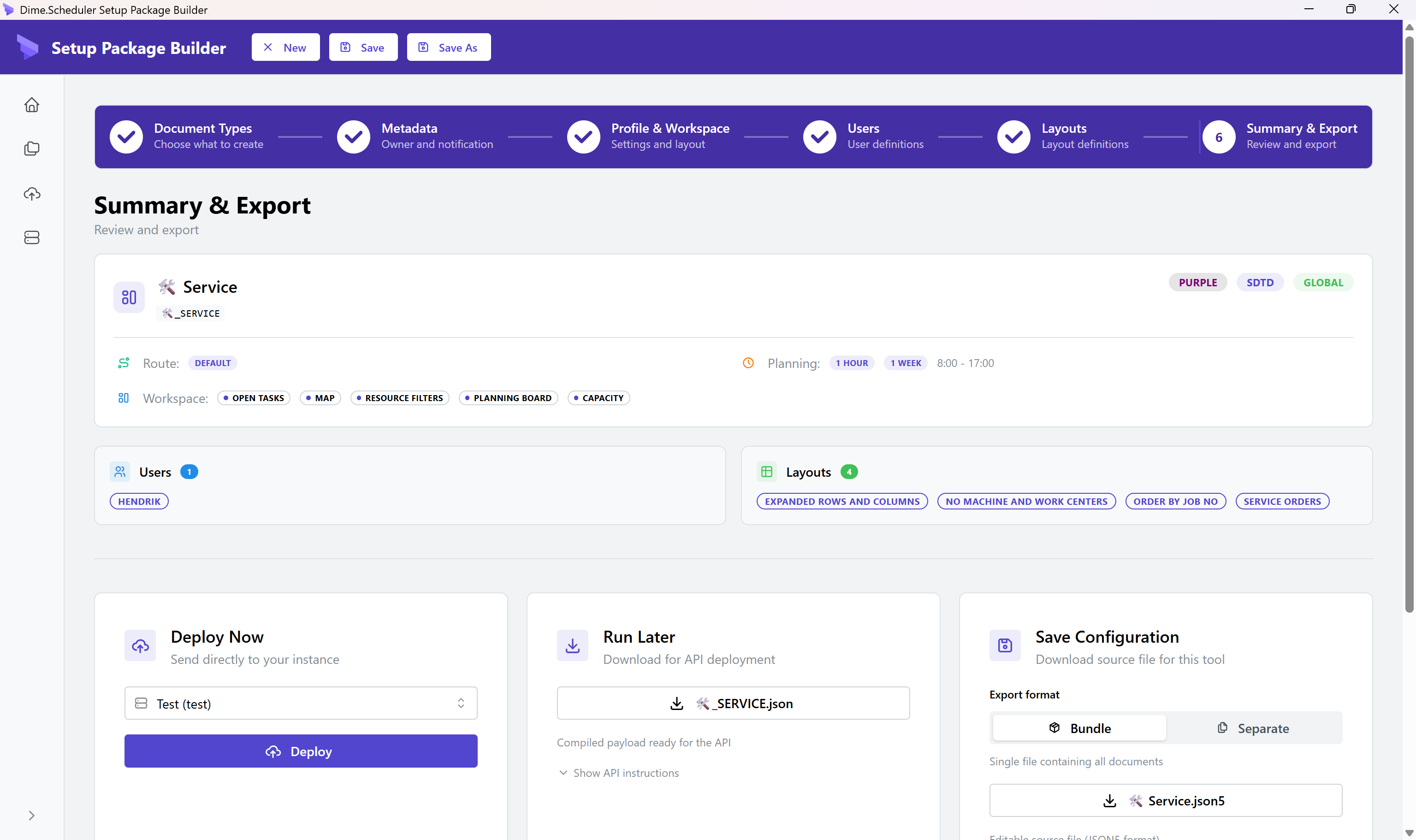Open the Home icon in sidebar
Screen dimensions: 1416x840
tap(32, 105)
